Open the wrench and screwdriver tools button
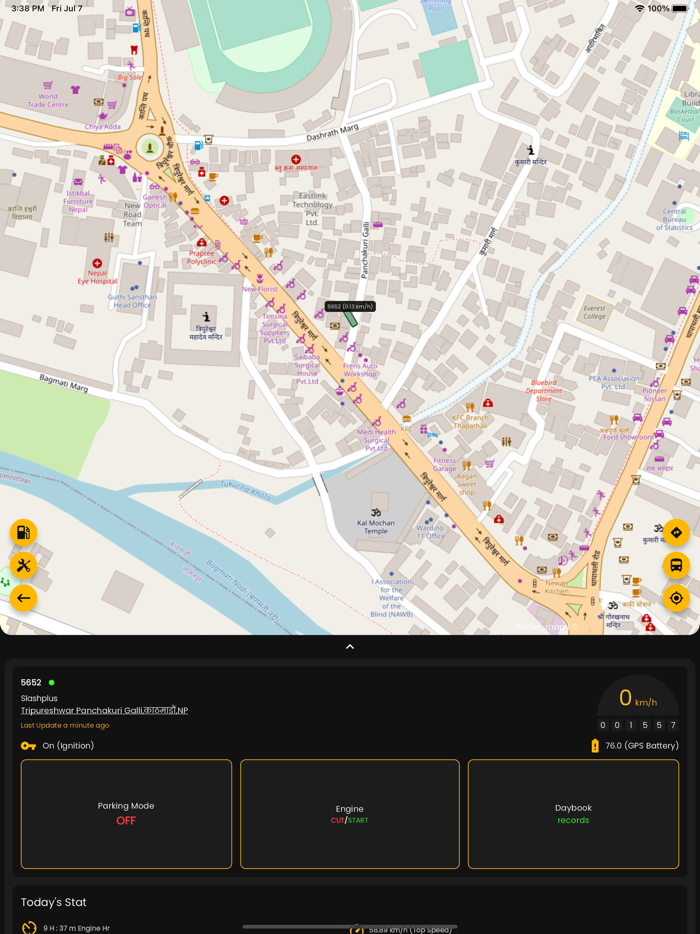 click(23, 565)
